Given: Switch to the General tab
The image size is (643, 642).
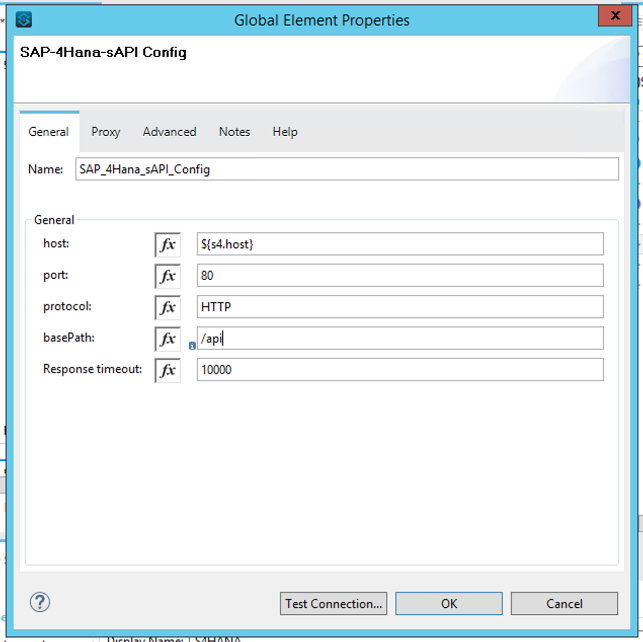Looking at the screenshot, I should [x=48, y=132].
